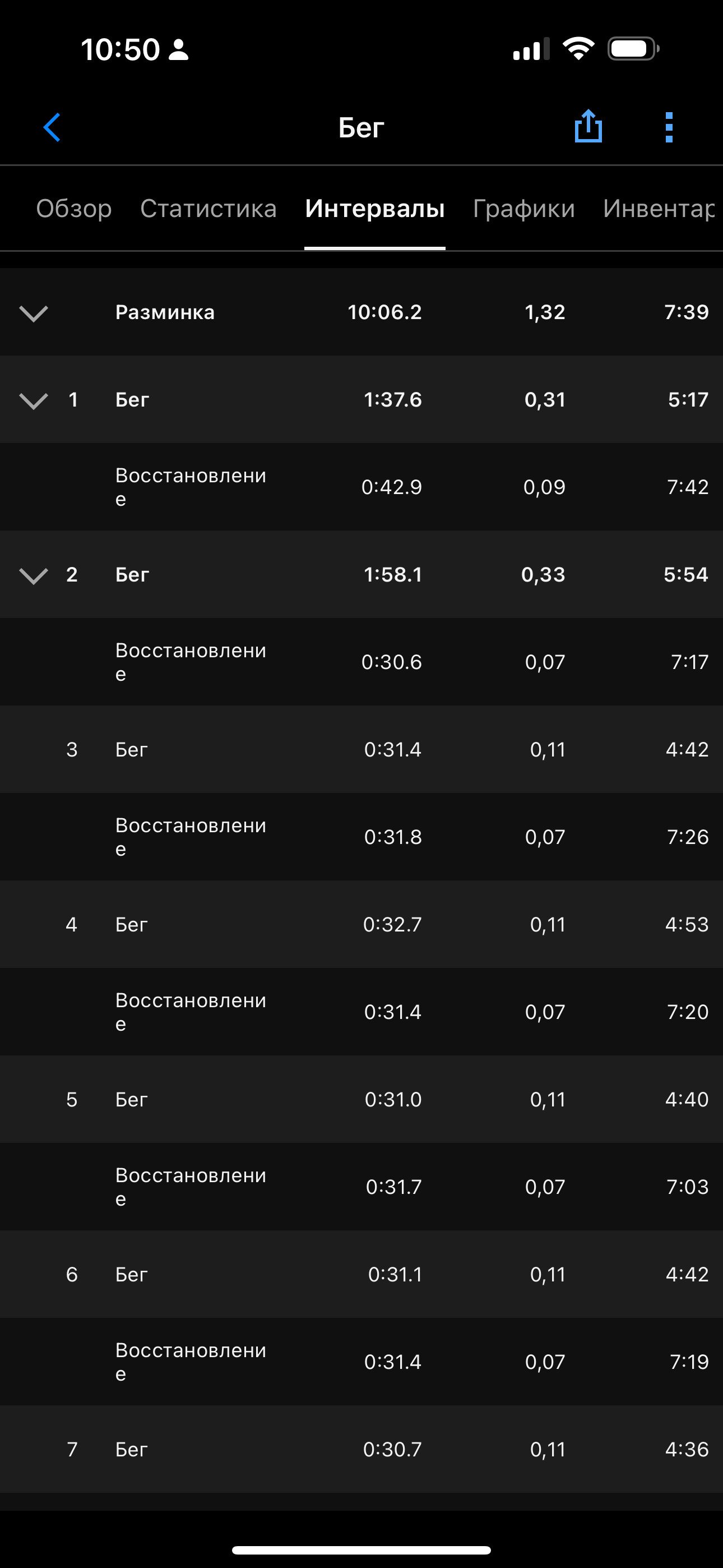Expand the Разминка row chevron
723x1568 pixels.
[34, 313]
